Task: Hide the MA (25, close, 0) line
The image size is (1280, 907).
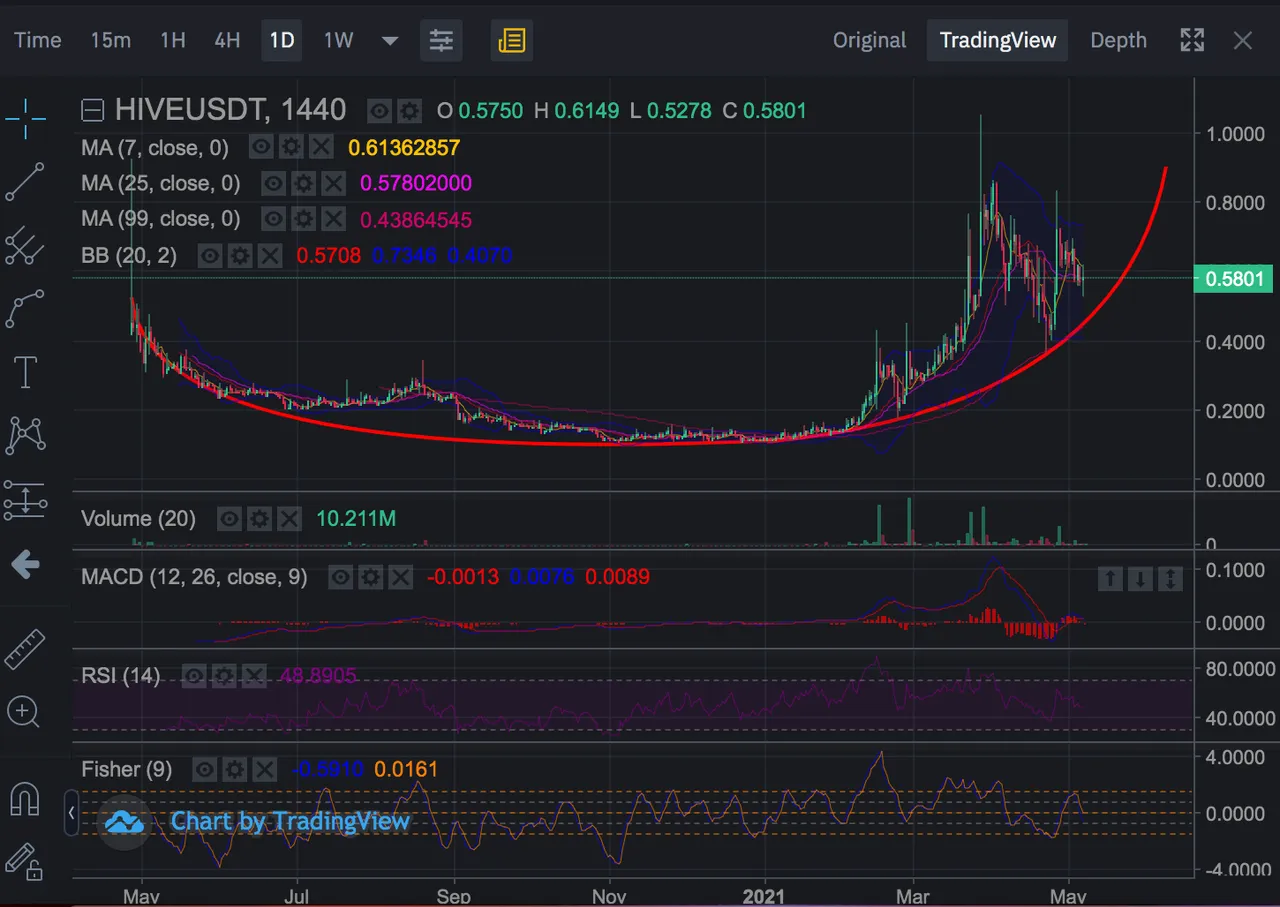Action: (274, 183)
